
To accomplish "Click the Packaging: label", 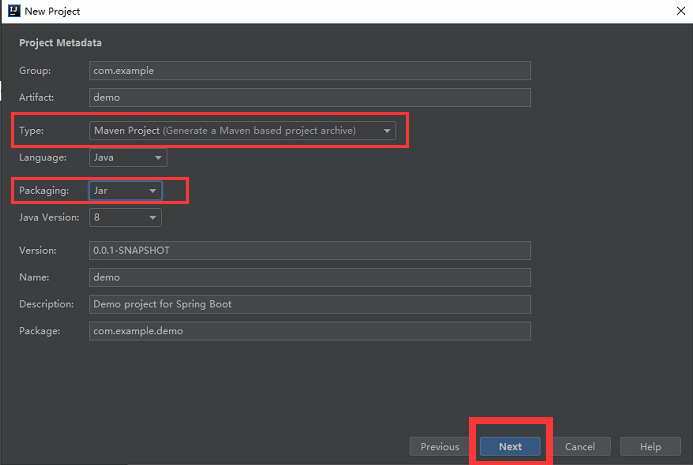I will point(44,191).
